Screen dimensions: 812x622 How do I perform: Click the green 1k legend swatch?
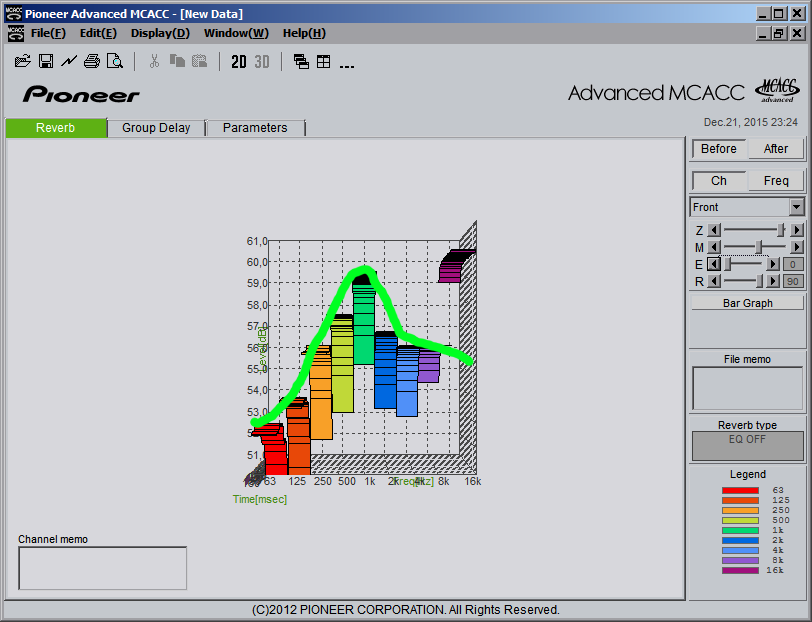(x=740, y=530)
